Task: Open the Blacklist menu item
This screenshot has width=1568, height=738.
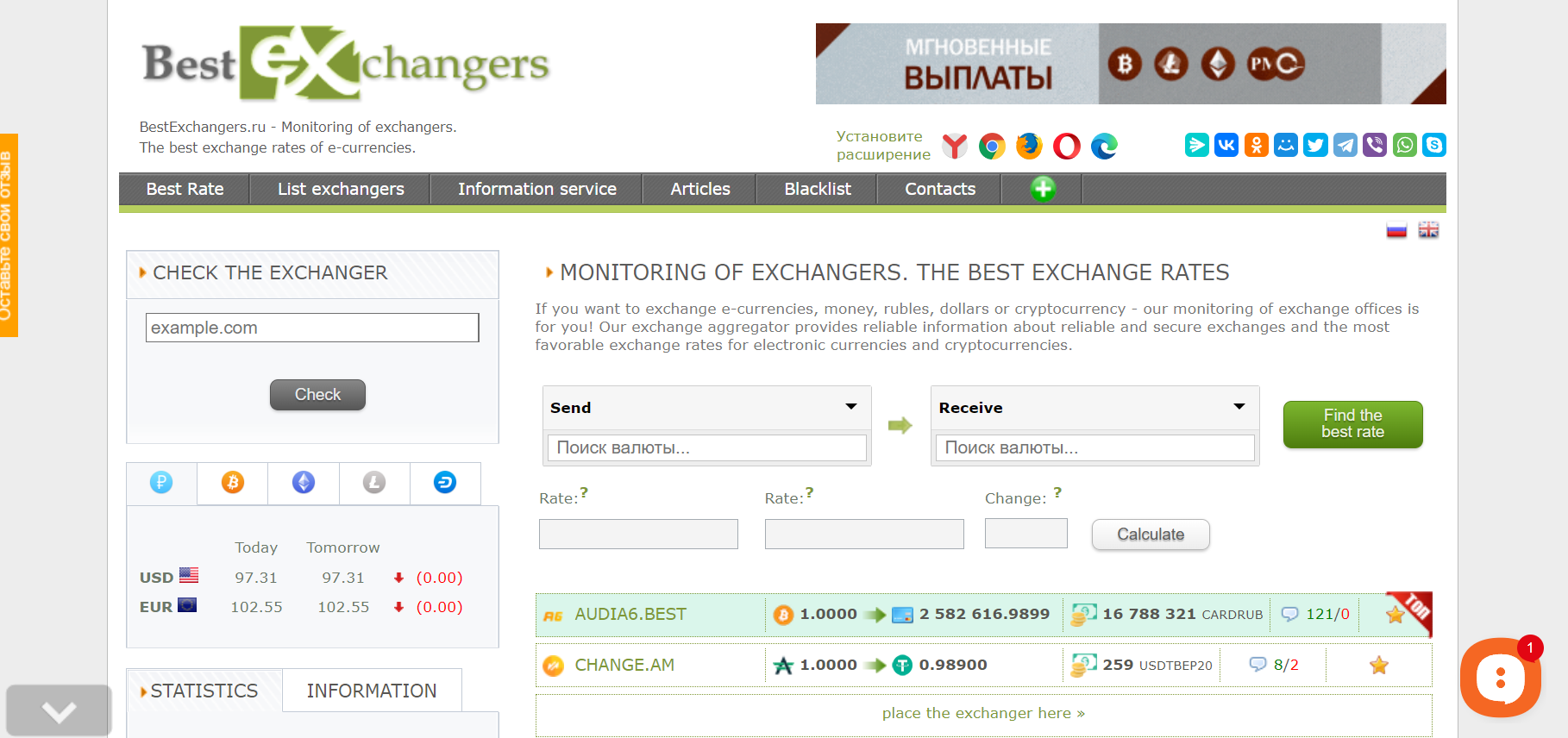Action: click(x=818, y=189)
